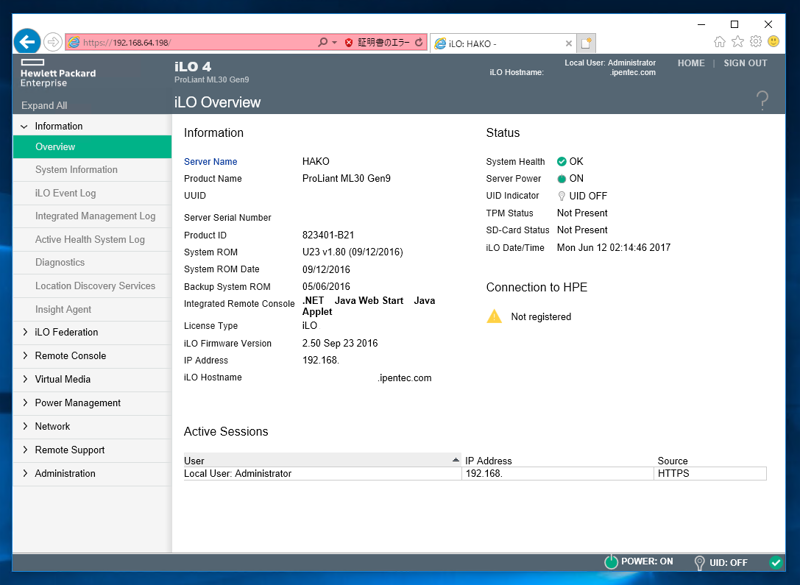Open address bar dropdown arrow

[x=335, y=42]
